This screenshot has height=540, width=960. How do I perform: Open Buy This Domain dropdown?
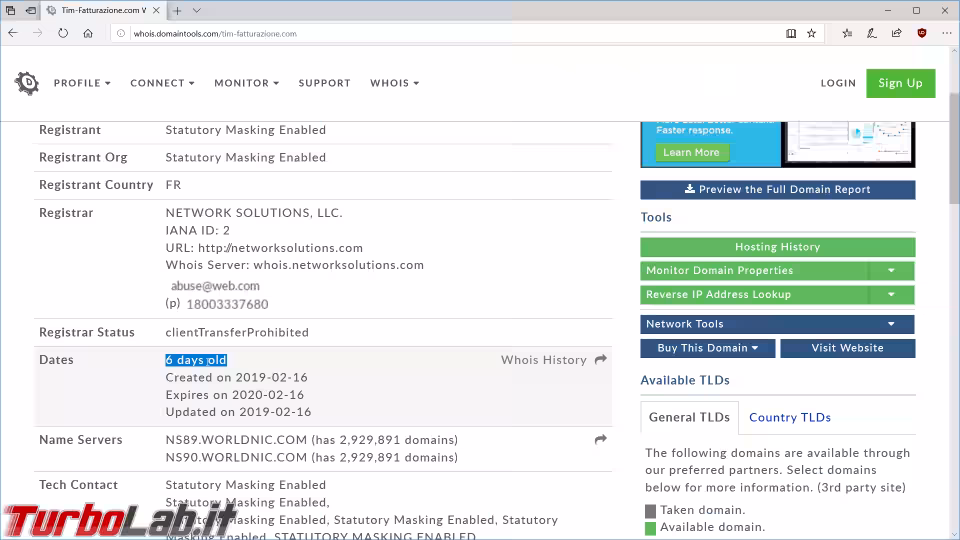(x=708, y=348)
